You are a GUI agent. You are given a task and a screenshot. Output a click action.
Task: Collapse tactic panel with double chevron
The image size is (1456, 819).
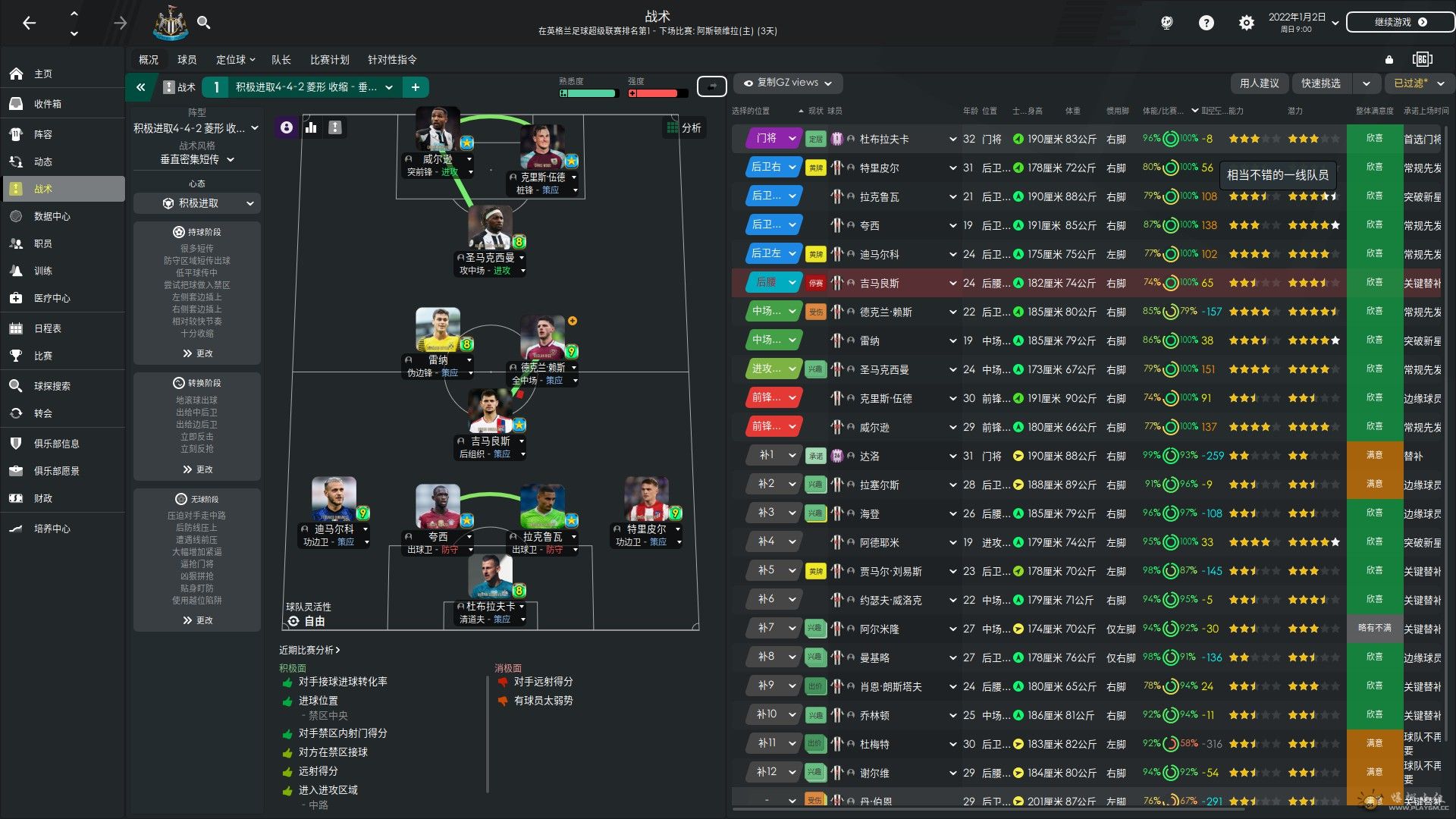coord(140,87)
